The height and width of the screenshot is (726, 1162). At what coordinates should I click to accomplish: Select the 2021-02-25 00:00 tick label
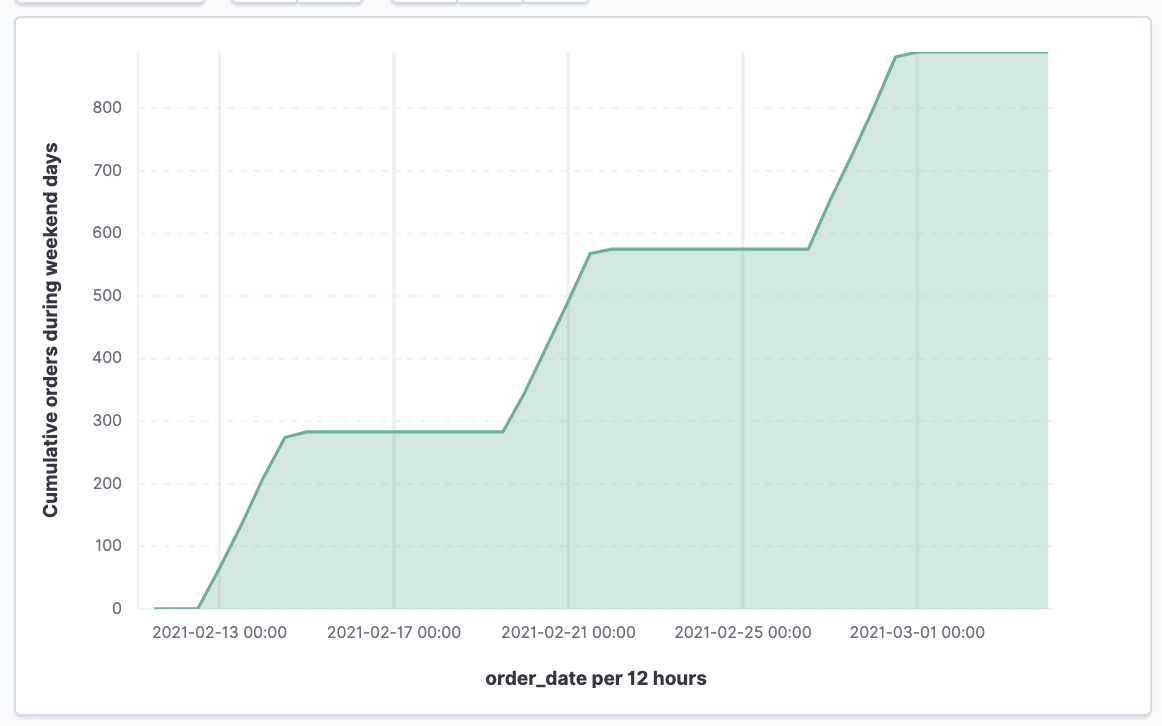742,632
